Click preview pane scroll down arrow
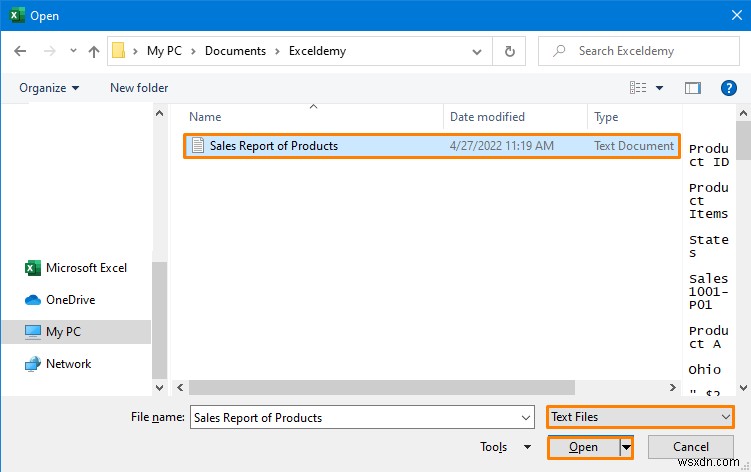The width and height of the screenshot is (751, 472). tap(743, 387)
